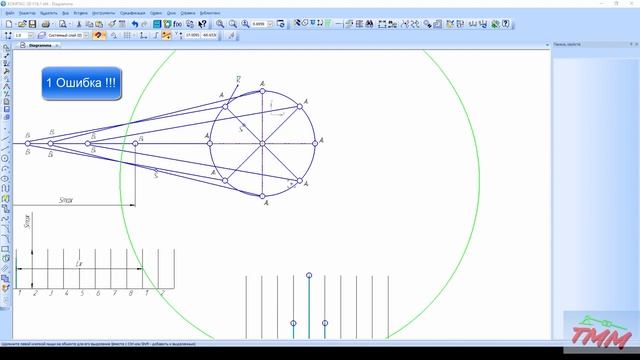640x360 pixels.
Task: Close the Diagramma document tab
Action: 57,45
